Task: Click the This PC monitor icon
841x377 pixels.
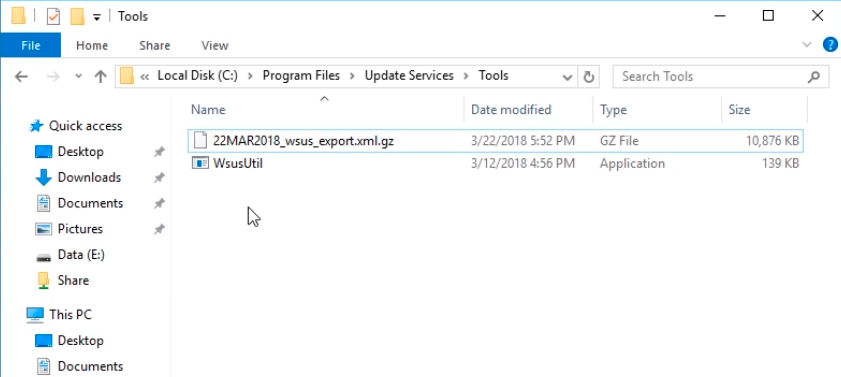Action: [x=35, y=315]
